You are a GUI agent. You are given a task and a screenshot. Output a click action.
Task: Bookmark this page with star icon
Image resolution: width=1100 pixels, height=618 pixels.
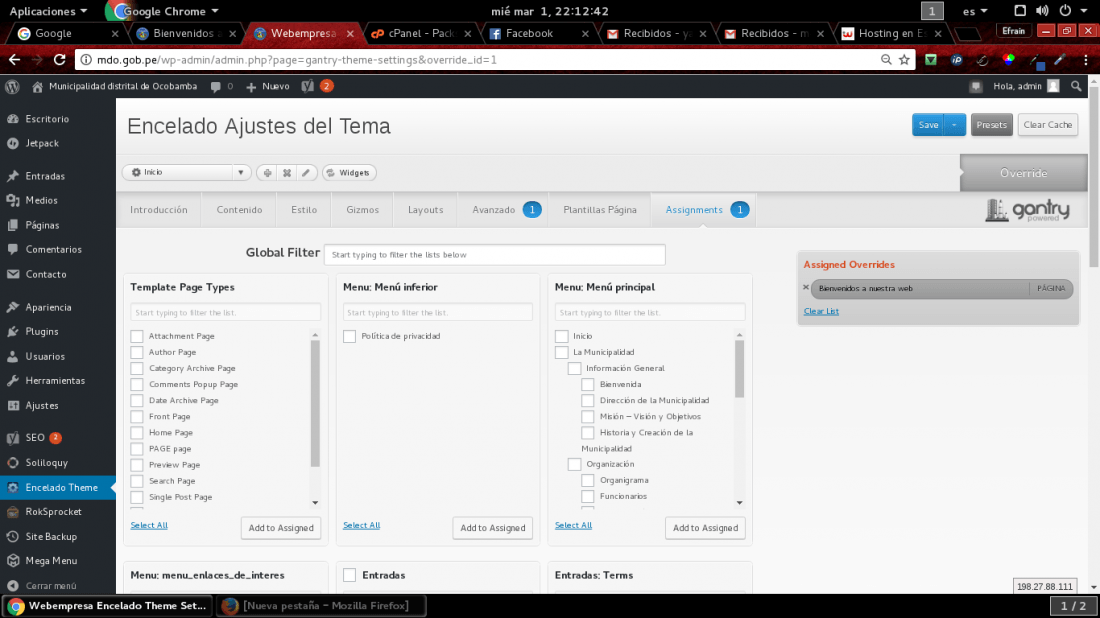pos(904,60)
